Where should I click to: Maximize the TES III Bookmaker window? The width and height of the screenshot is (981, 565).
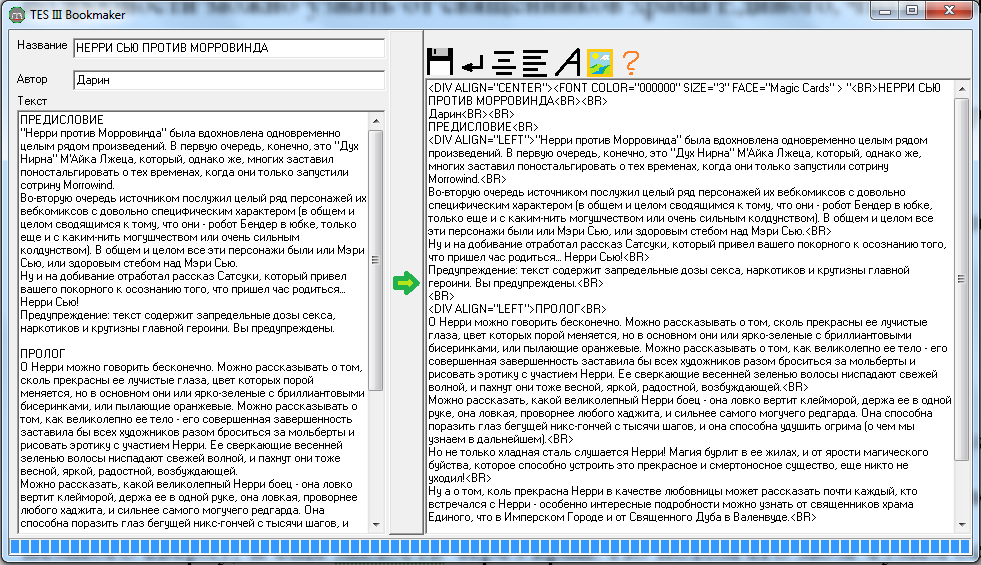tap(912, 11)
